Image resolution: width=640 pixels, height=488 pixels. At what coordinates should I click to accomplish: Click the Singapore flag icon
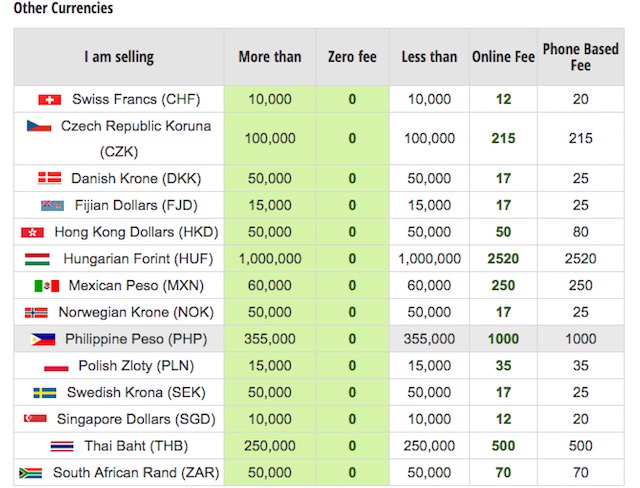coord(36,419)
